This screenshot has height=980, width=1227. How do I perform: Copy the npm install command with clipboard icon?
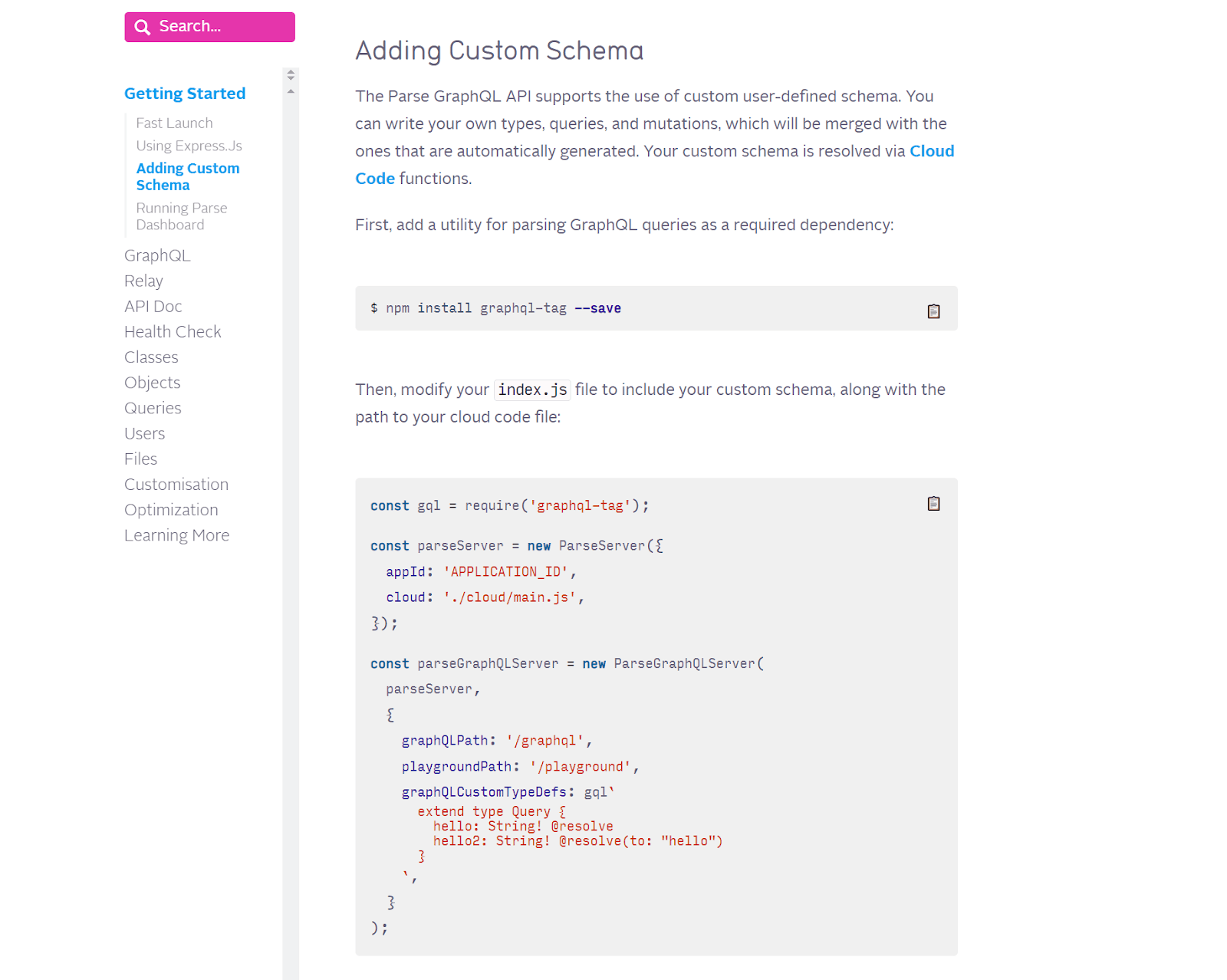tap(933, 311)
